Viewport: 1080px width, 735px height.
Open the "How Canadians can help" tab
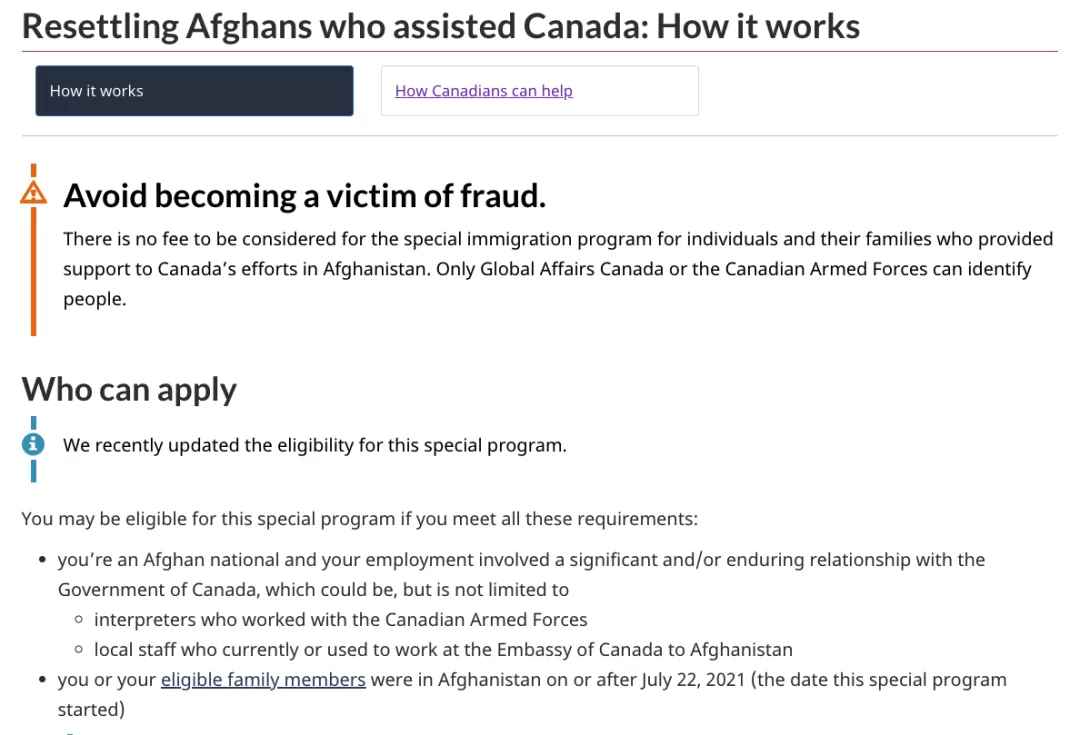[x=484, y=91]
